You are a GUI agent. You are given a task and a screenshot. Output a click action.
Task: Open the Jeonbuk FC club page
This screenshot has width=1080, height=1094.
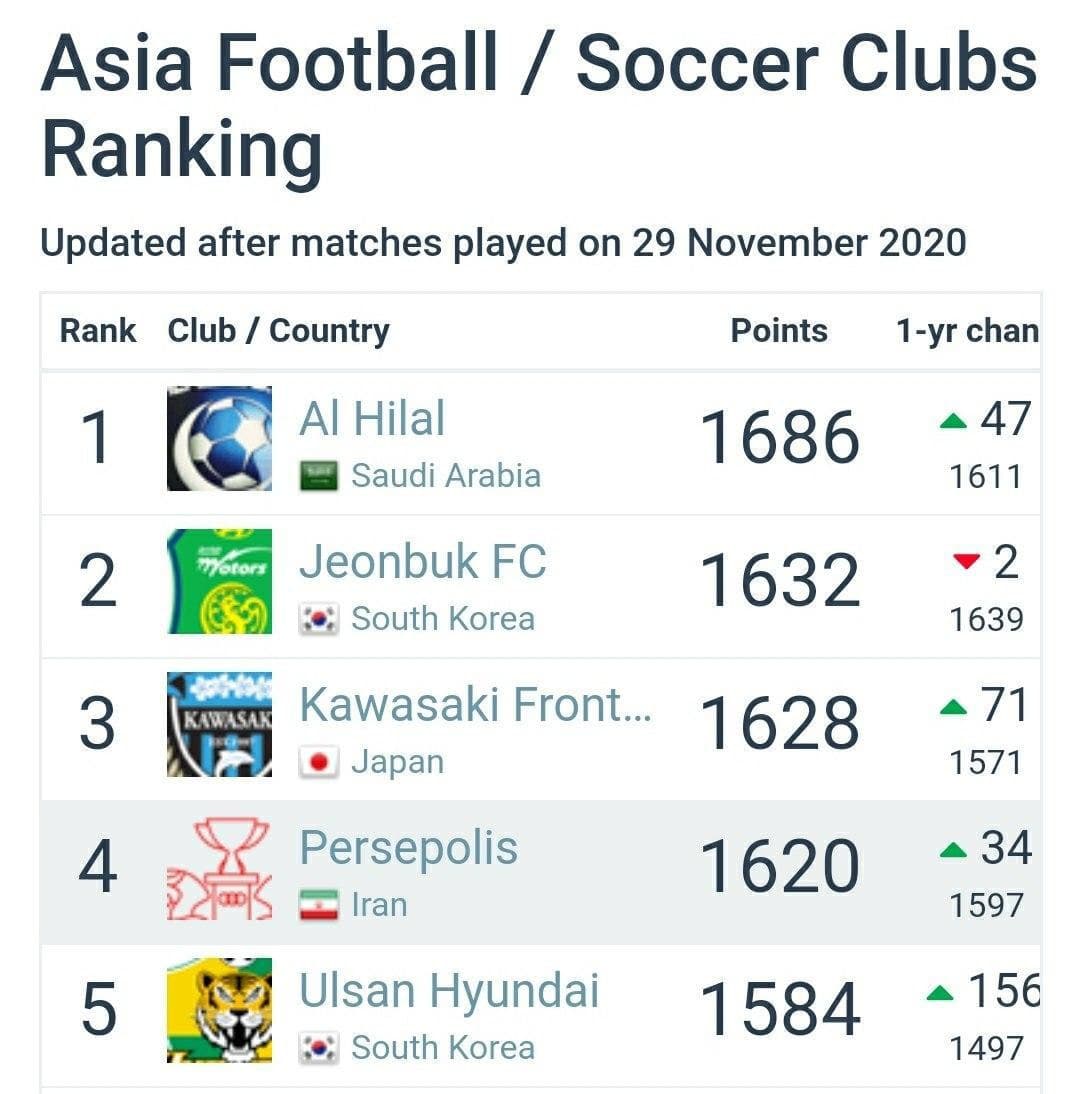(422, 561)
